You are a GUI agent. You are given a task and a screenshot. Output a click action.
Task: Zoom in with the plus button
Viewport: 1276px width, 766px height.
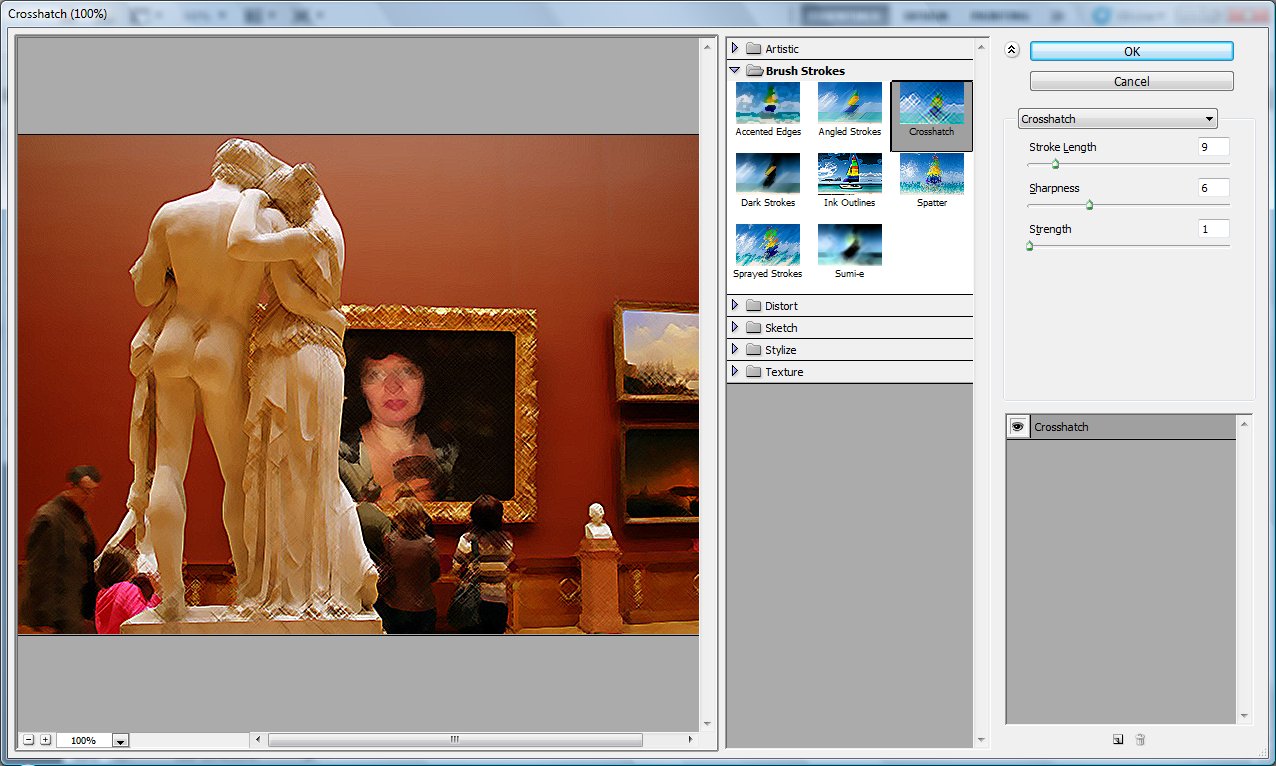(x=45, y=740)
